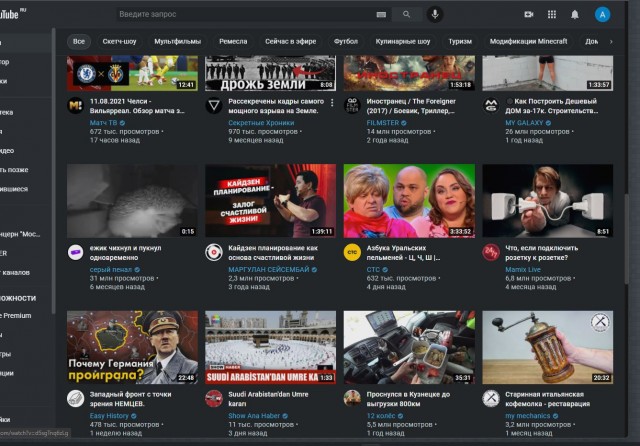The image size is (640, 446).
Task: Select the Мультфильмы category chip
Action: point(177,42)
